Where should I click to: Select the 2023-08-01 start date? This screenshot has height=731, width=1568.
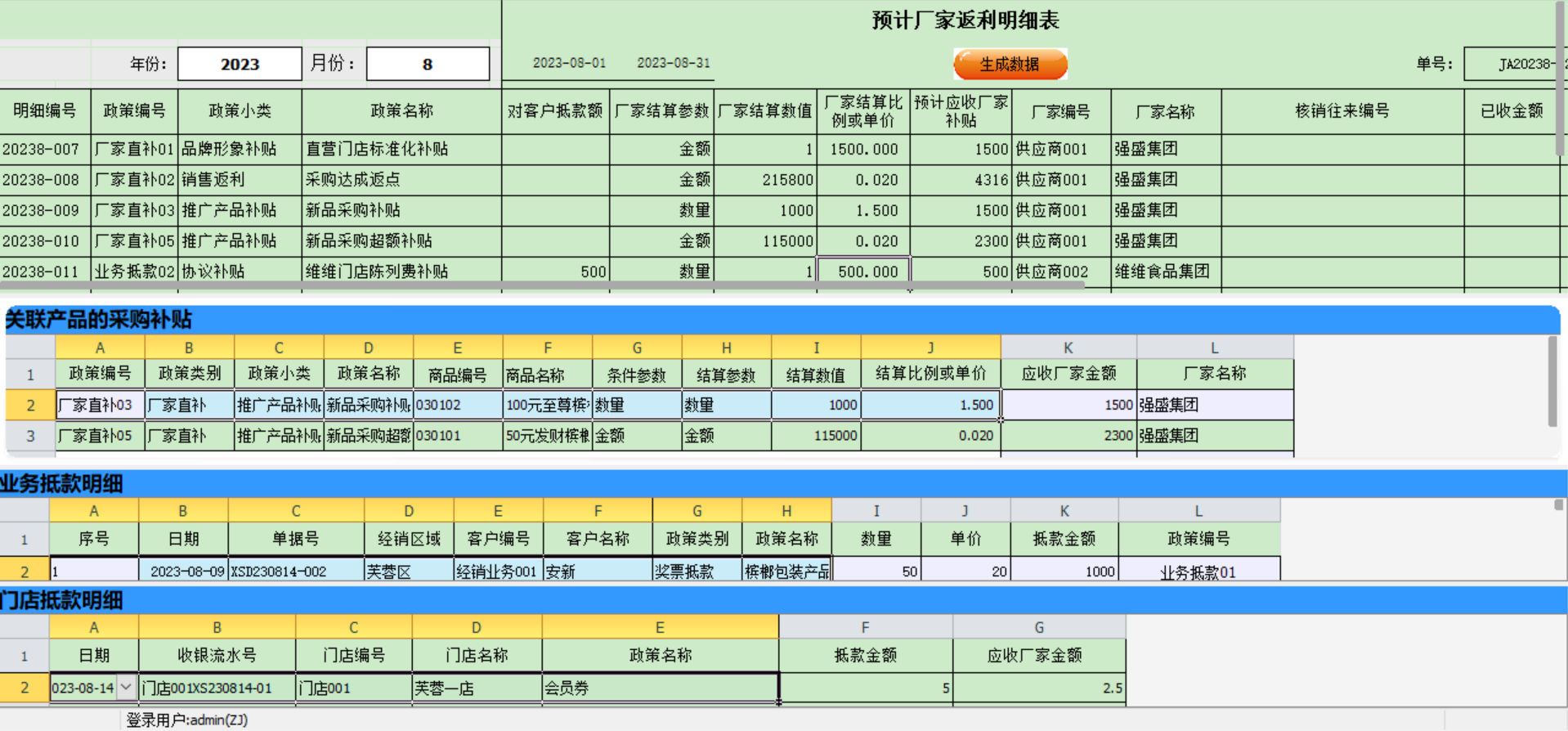(x=569, y=63)
